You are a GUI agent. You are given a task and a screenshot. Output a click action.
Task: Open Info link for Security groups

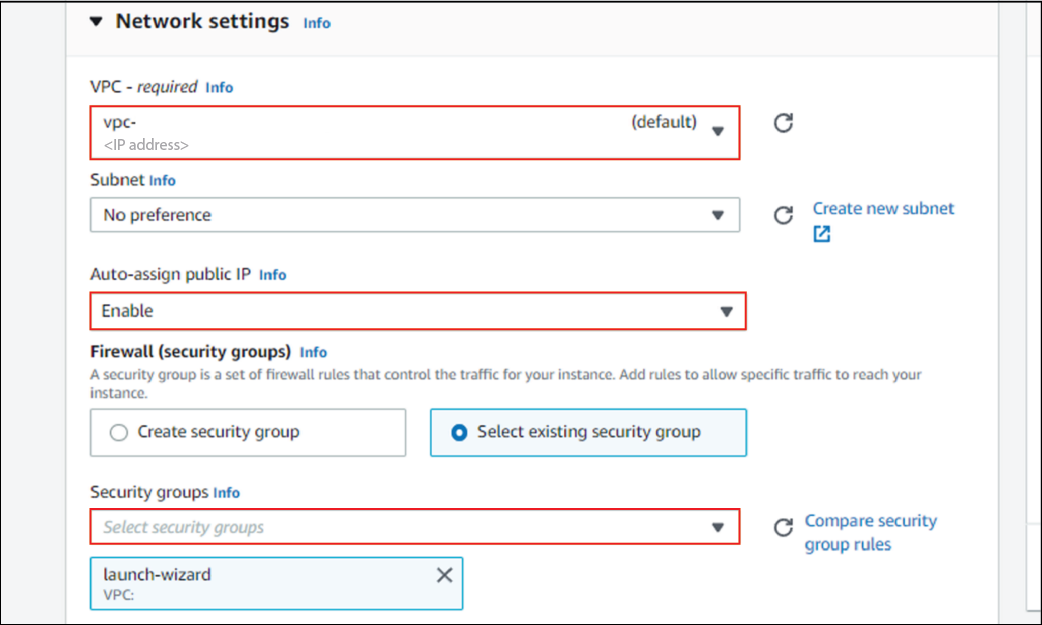pyautogui.click(x=227, y=493)
